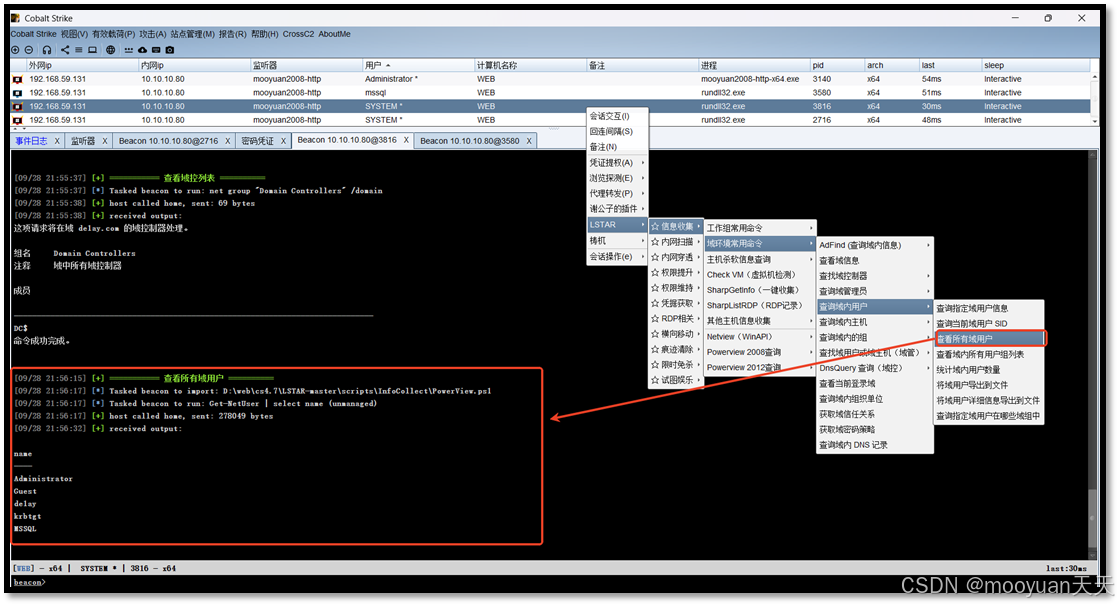Select 会话交互(I) in context menu
The width and height of the screenshot is (1119, 606).
pos(617,116)
